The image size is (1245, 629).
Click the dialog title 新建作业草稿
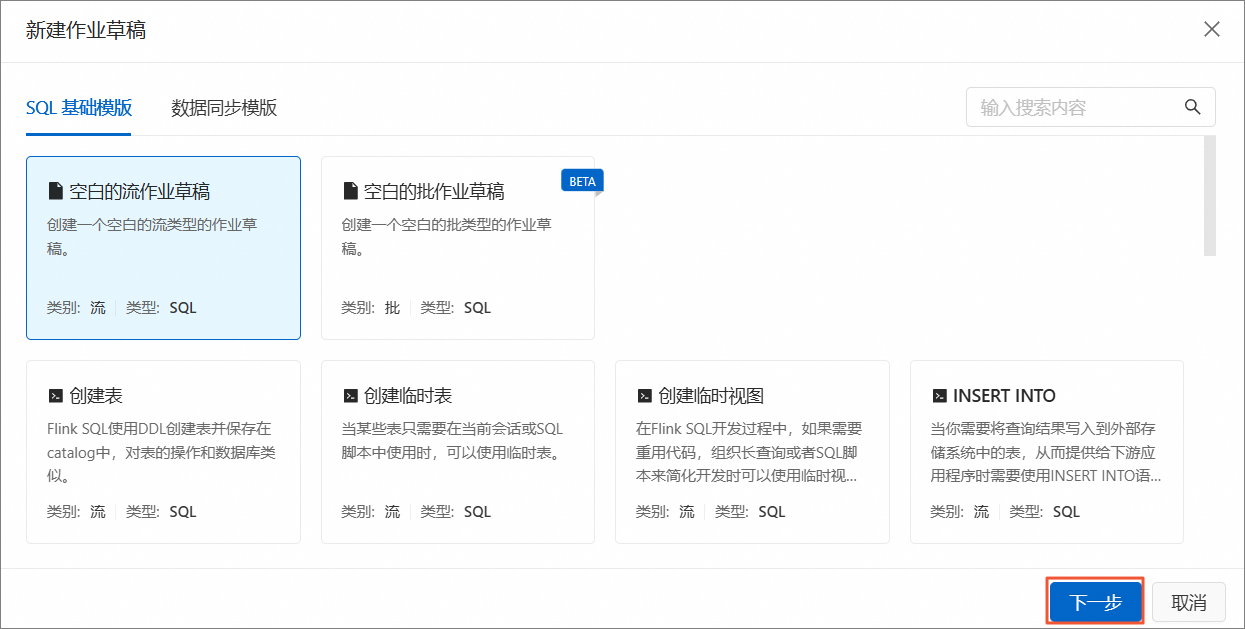click(x=86, y=30)
